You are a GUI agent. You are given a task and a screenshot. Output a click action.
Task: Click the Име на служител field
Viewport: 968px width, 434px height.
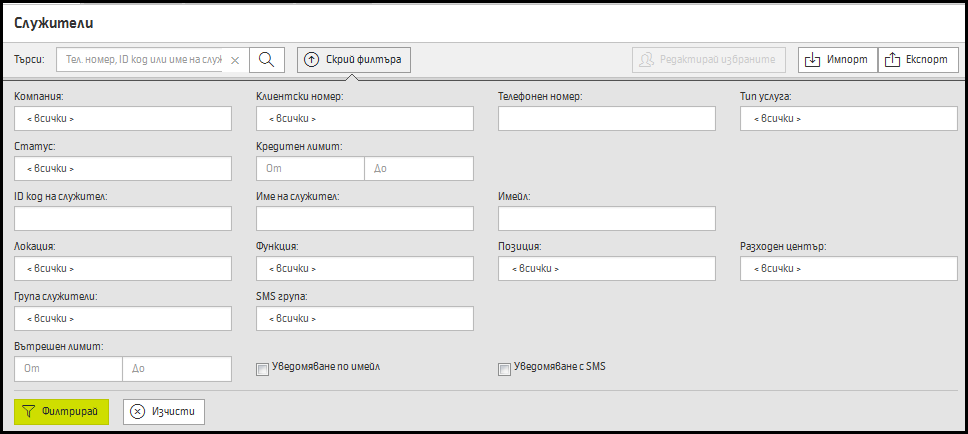(x=365, y=219)
